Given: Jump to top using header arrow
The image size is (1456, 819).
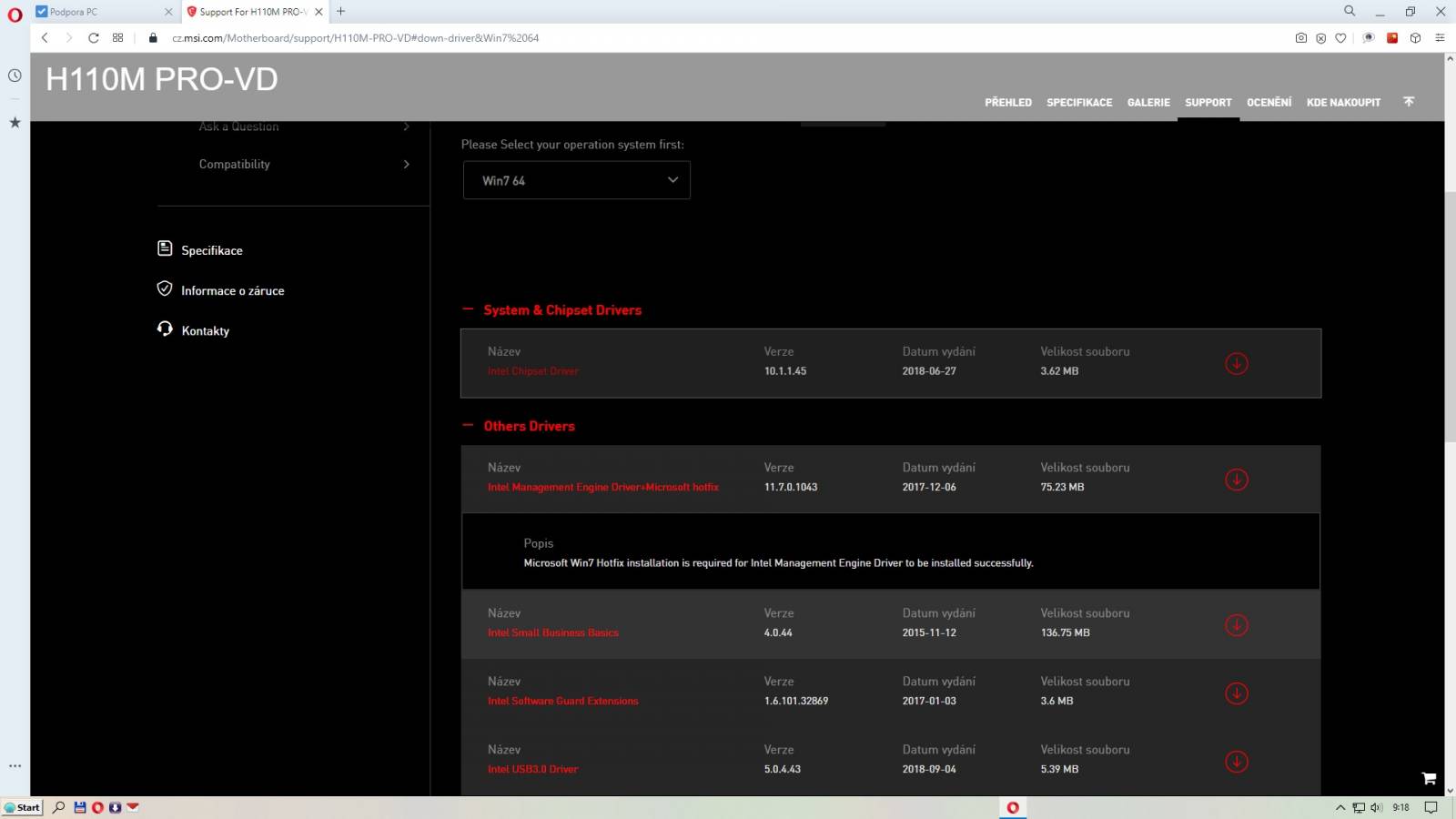Looking at the screenshot, I should (1409, 102).
